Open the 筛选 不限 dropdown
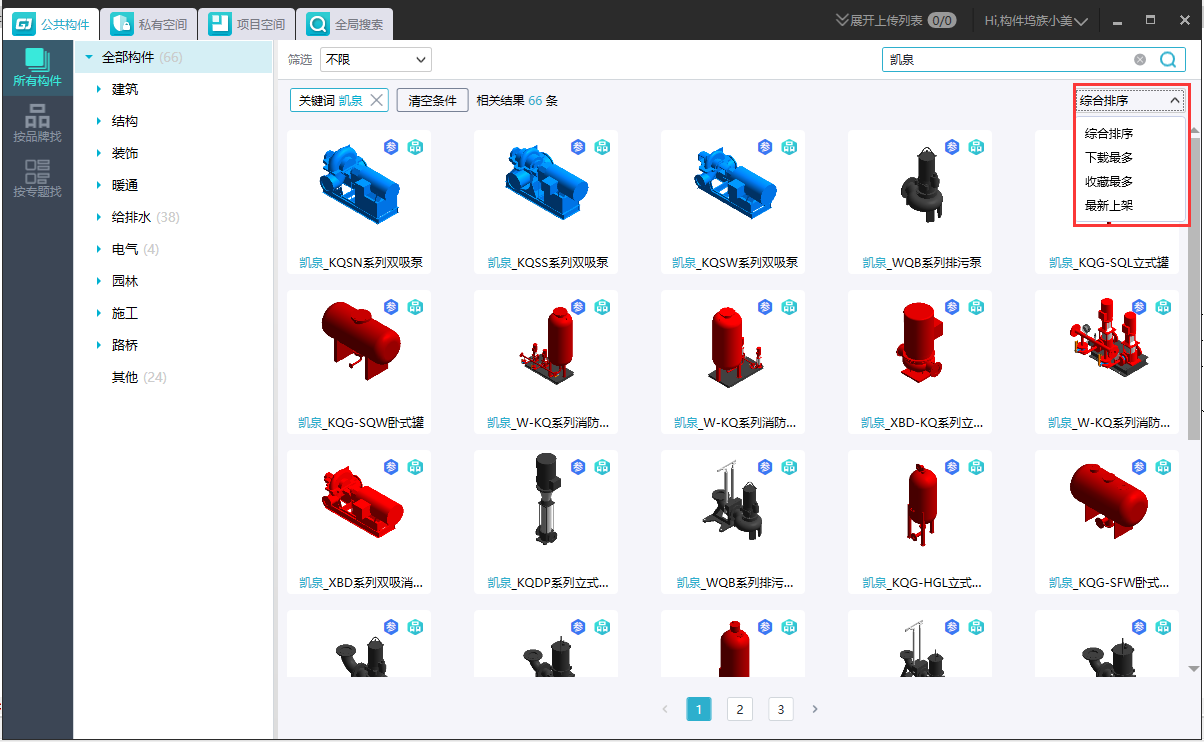The width and height of the screenshot is (1204, 742). (375, 60)
